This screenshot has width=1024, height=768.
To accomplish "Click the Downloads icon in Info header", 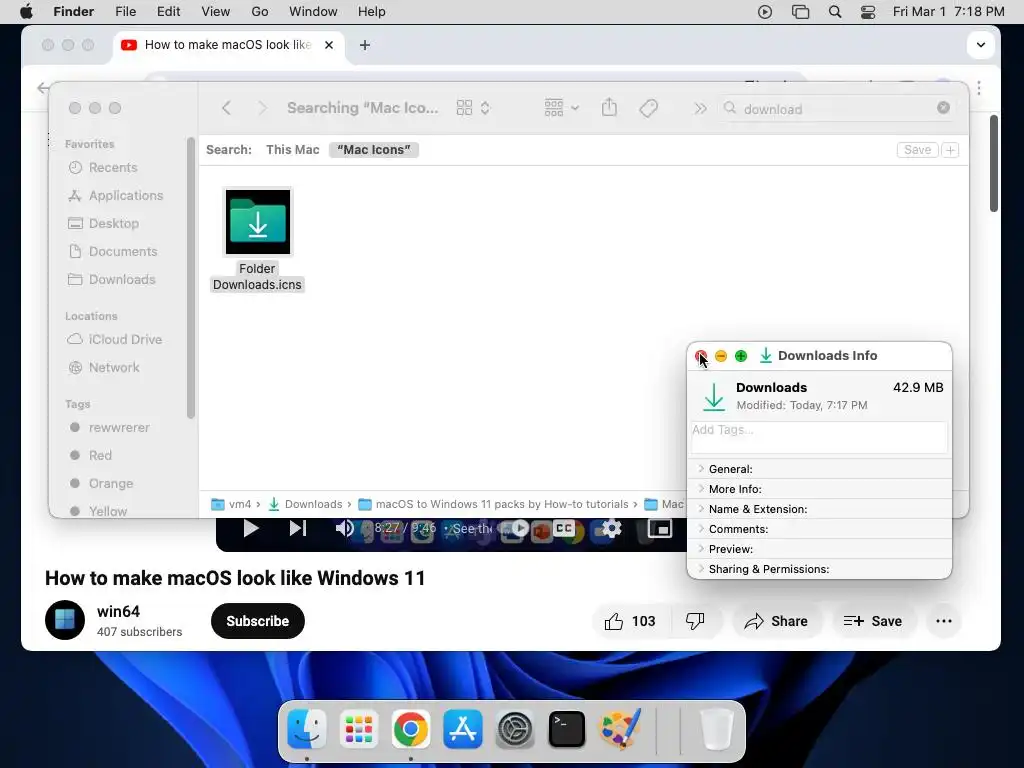I will [713, 396].
